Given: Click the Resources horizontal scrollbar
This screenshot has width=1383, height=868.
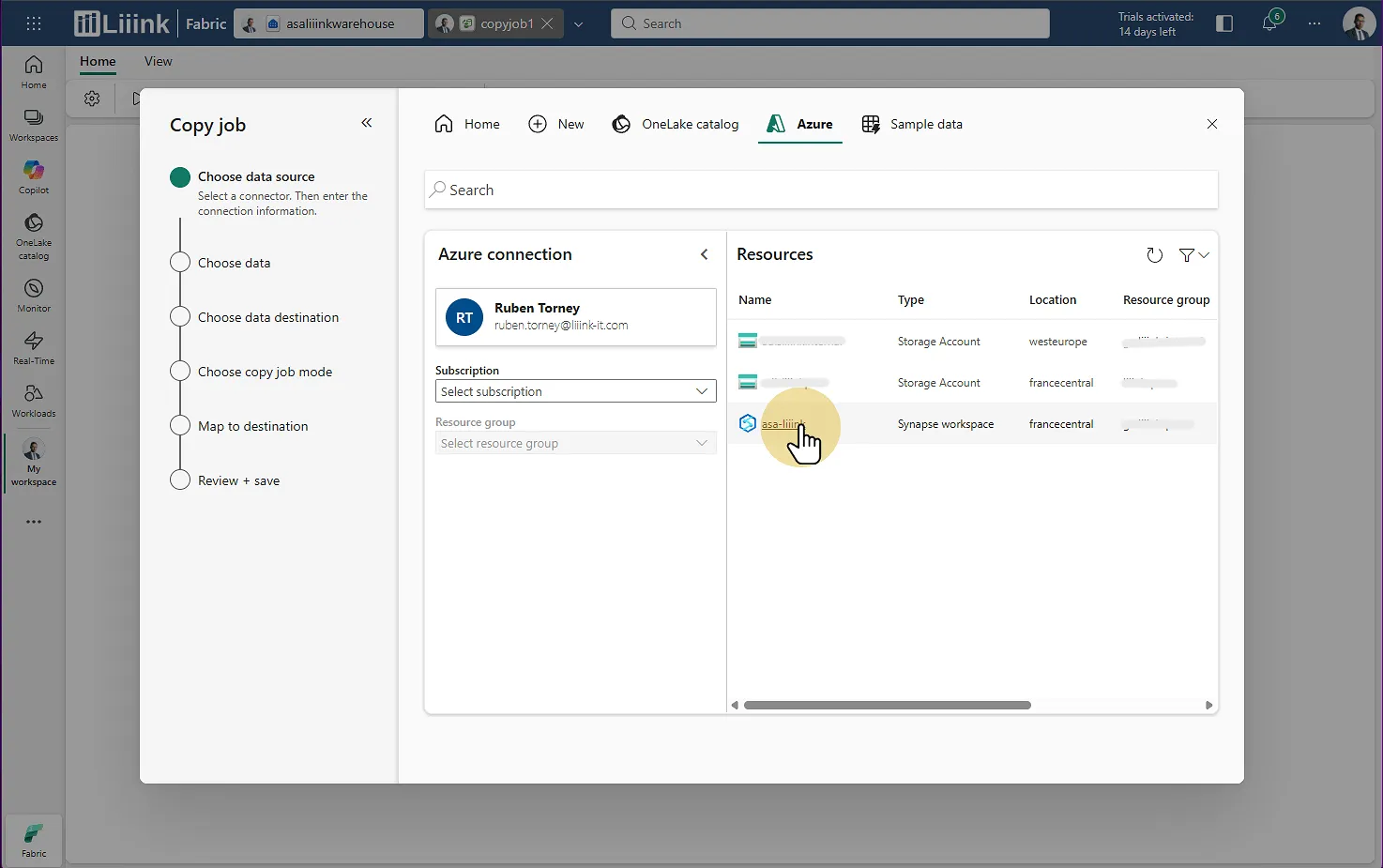Looking at the screenshot, I should [887, 705].
